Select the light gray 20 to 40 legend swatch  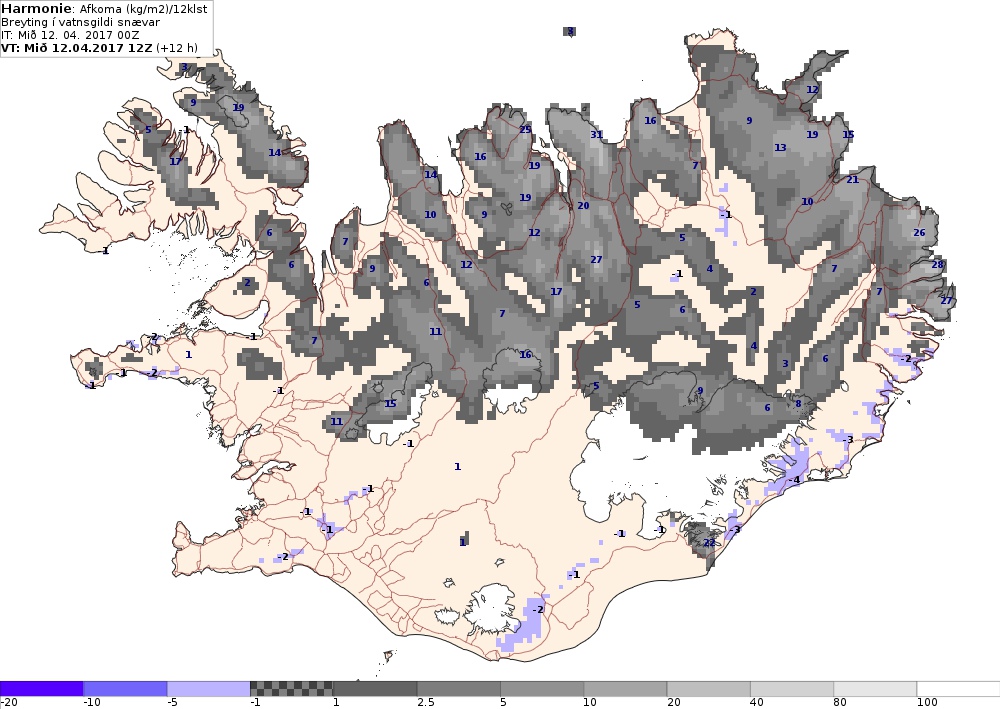tap(709, 689)
